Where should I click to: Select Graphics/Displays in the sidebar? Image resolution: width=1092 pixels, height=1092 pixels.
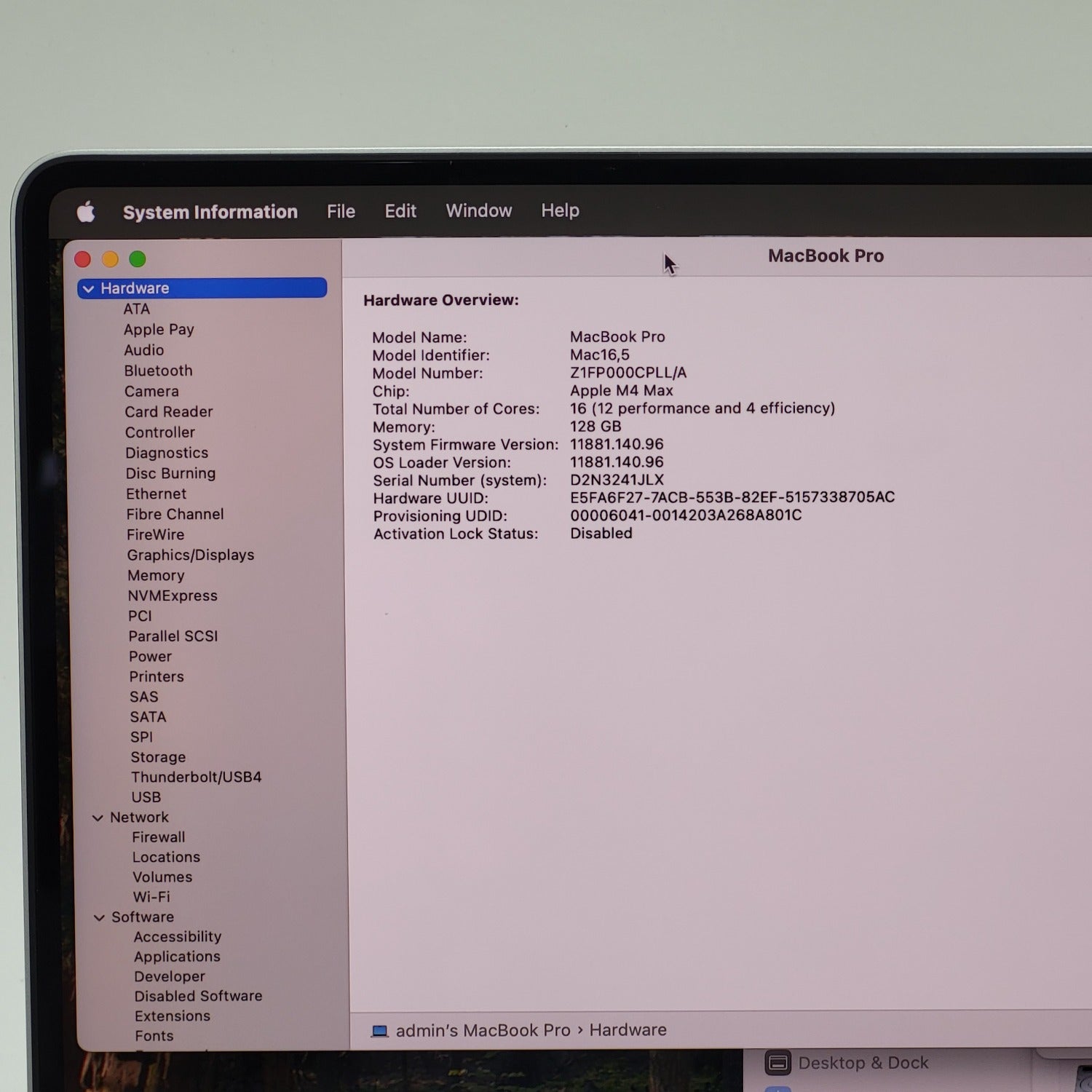191,555
